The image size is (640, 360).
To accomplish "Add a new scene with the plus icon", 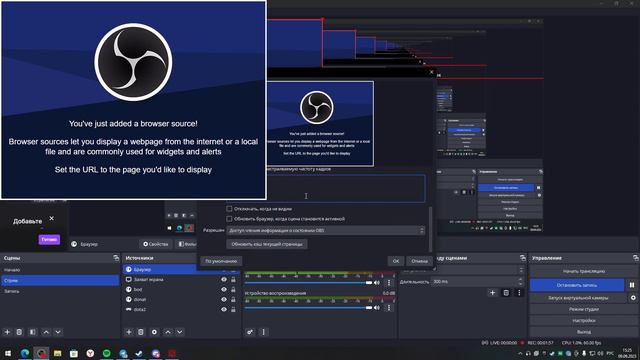I will pos(7,332).
